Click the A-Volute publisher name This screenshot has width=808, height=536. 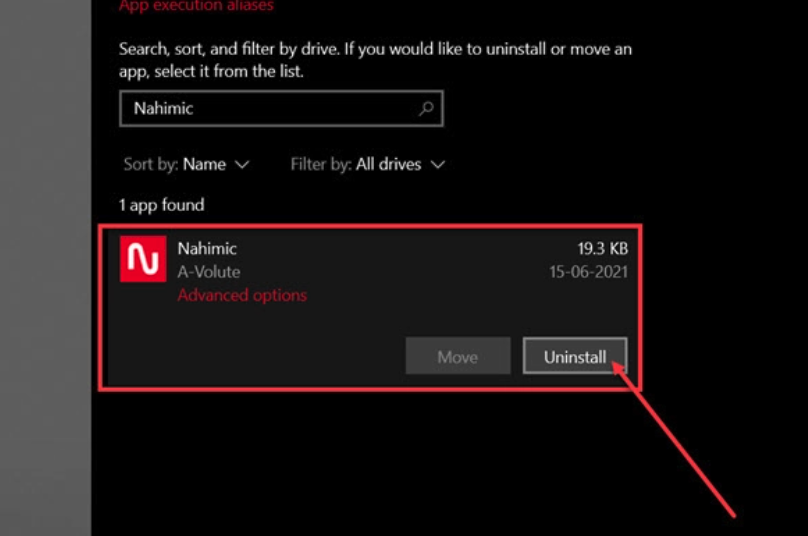click(209, 272)
